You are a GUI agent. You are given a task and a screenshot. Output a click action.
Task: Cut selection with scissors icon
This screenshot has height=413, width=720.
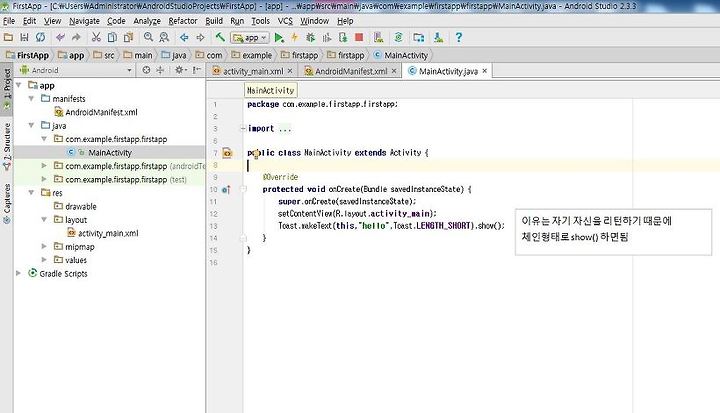96,37
